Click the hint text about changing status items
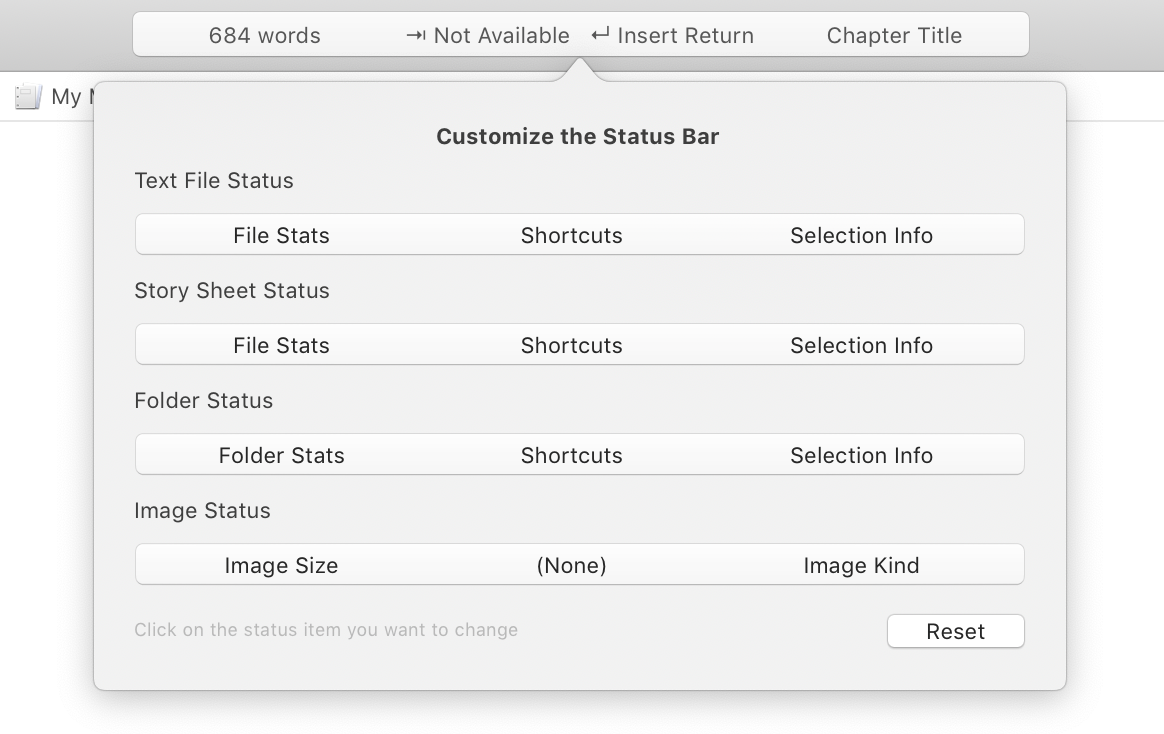Screen dimensions: 1164x734 [x=326, y=629]
